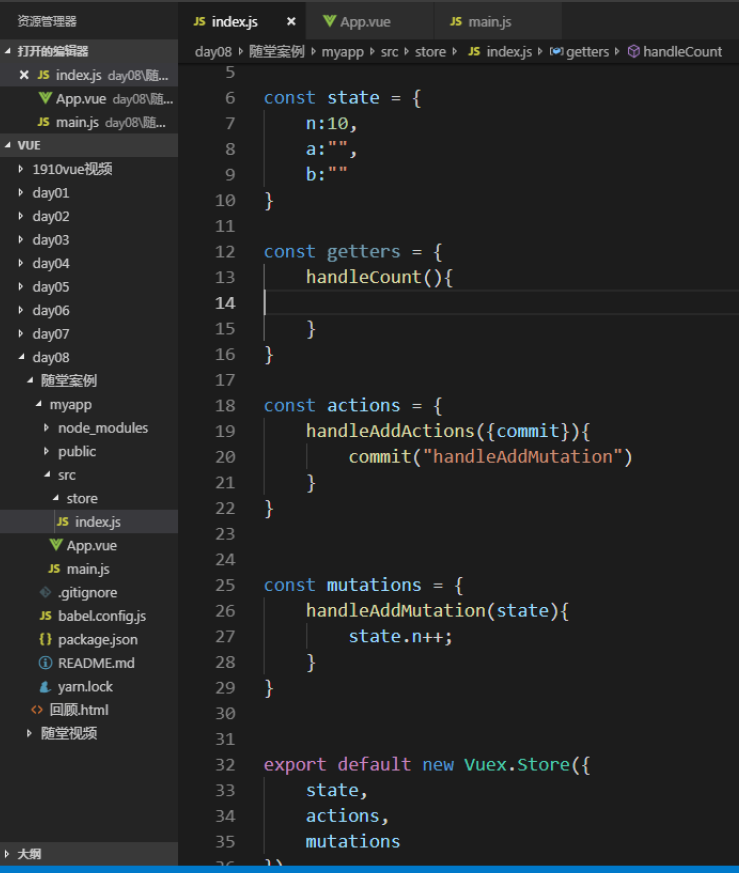
Task: Collapse the store folder
Action: tap(89, 498)
